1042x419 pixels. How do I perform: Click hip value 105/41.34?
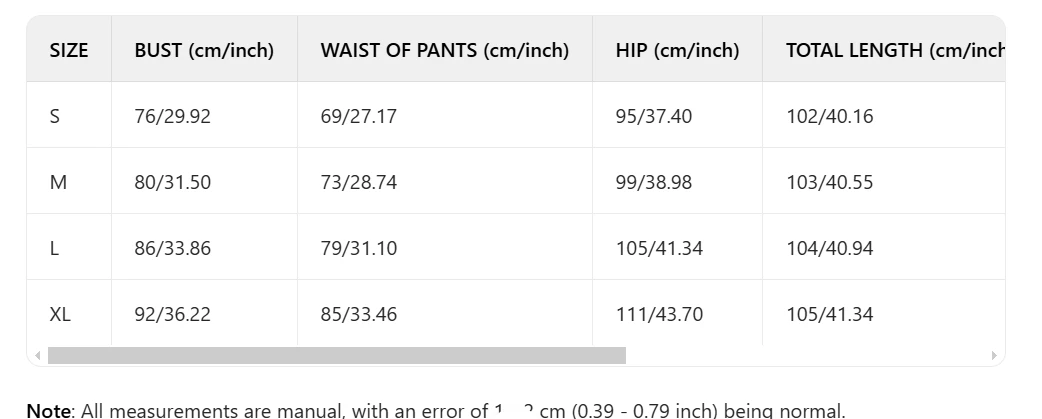[x=659, y=248]
